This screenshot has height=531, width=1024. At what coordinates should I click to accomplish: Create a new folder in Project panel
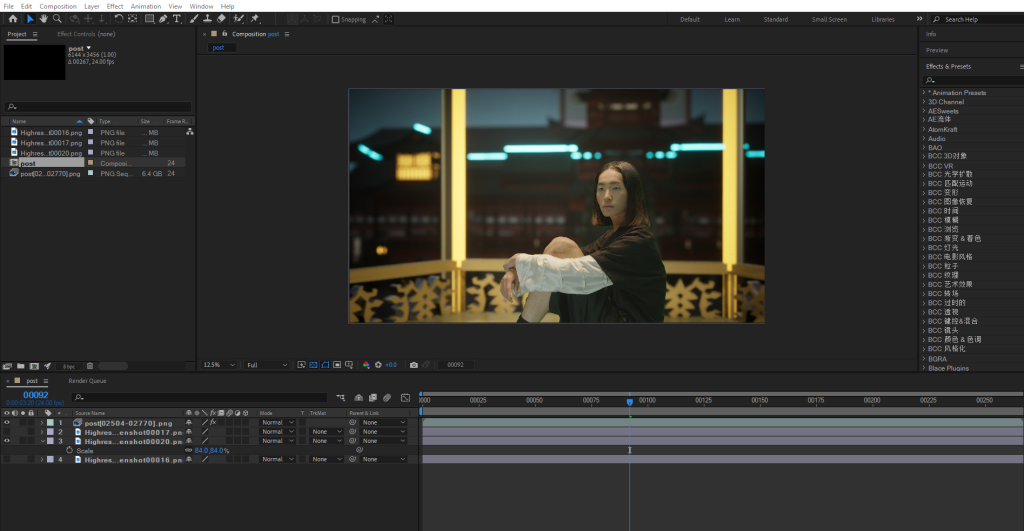[21, 366]
